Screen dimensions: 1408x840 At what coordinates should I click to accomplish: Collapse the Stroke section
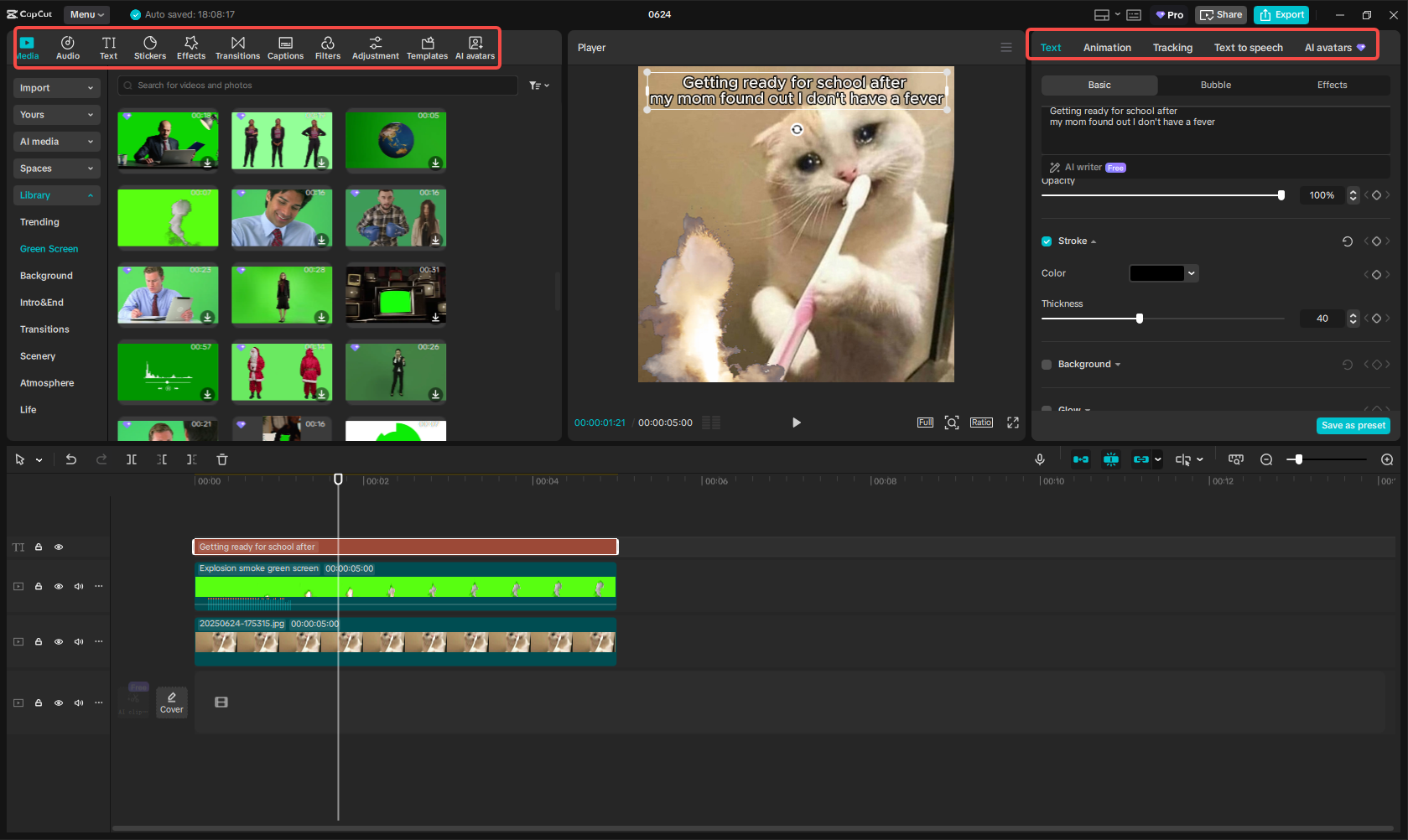coord(1092,241)
